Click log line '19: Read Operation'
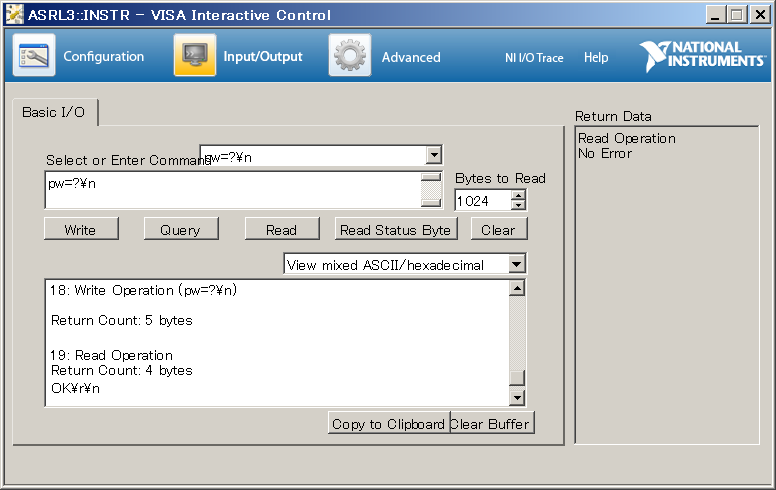776x490 pixels. [x=111, y=355]
